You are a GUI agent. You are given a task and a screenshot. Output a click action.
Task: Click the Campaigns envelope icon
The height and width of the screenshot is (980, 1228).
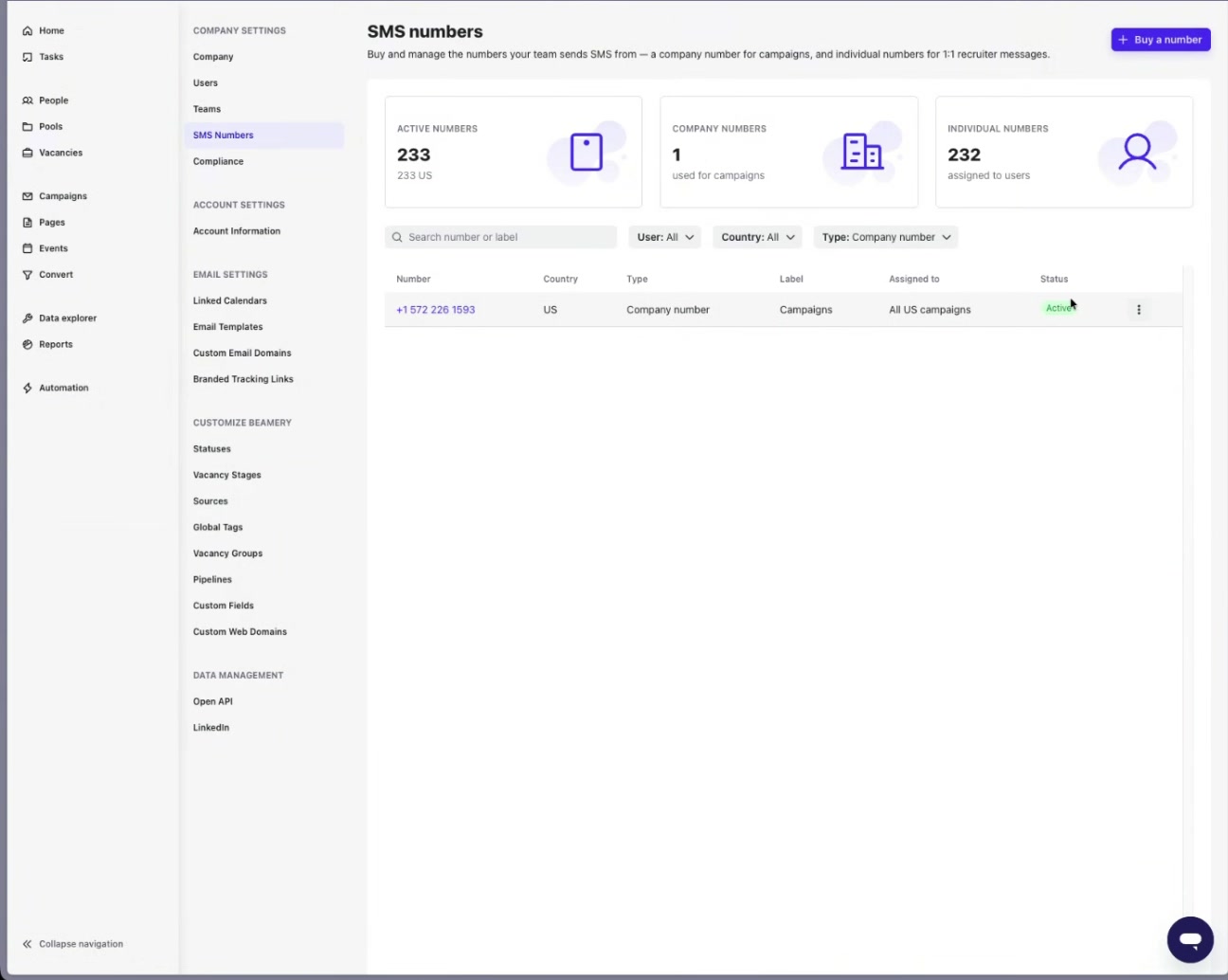pos(27,196)
